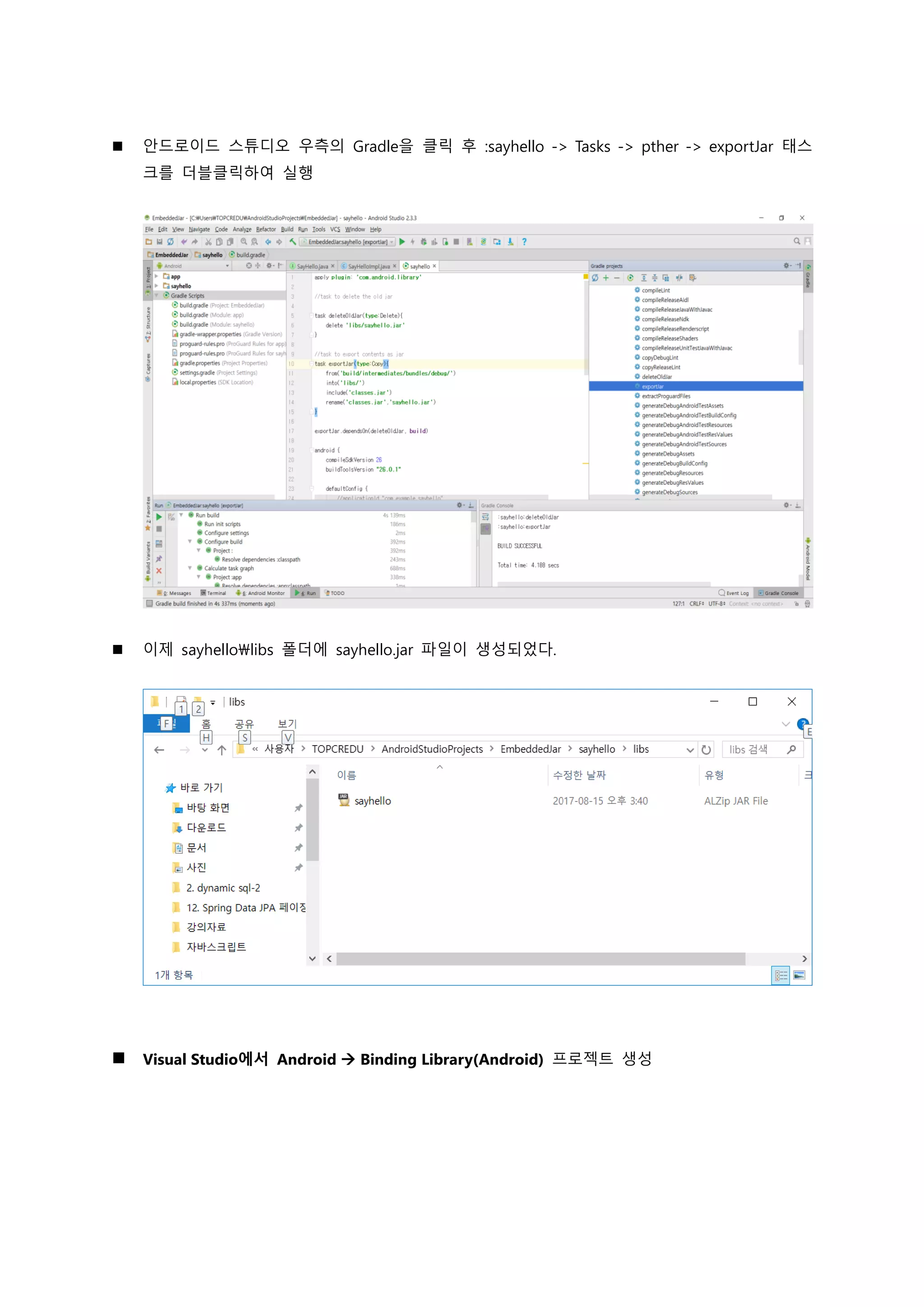Expand the Explorer ribbon chevron
Screen dimensions: 924x1307
786,724
